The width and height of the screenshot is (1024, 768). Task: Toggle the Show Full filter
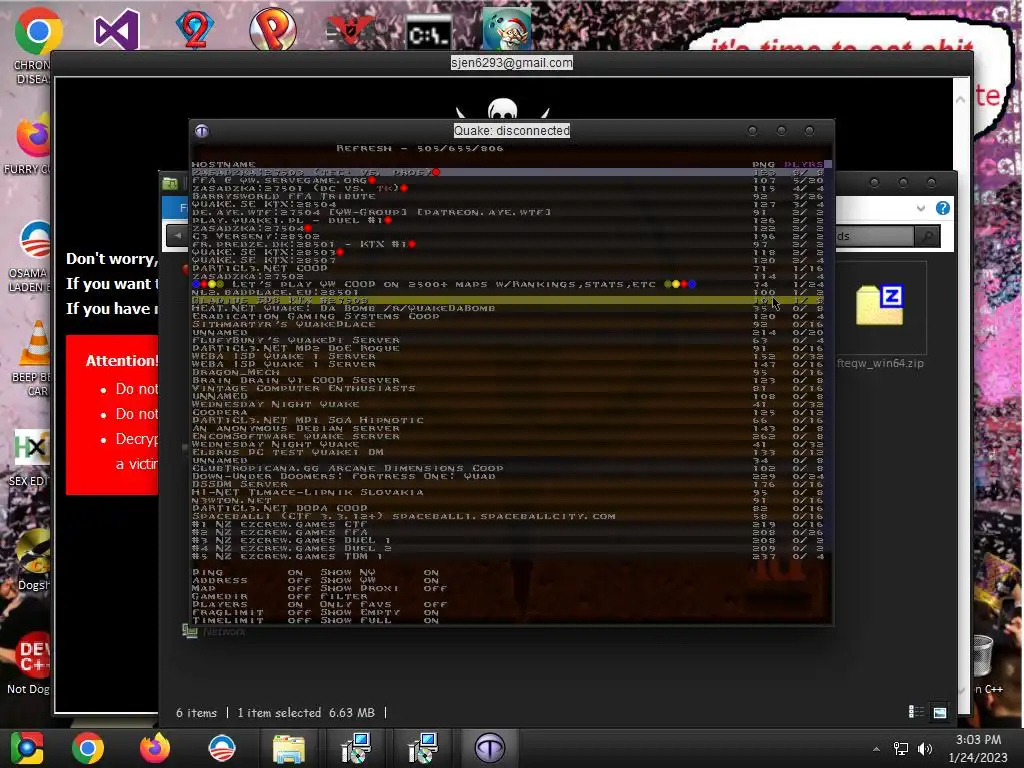(x=379, y=620)
